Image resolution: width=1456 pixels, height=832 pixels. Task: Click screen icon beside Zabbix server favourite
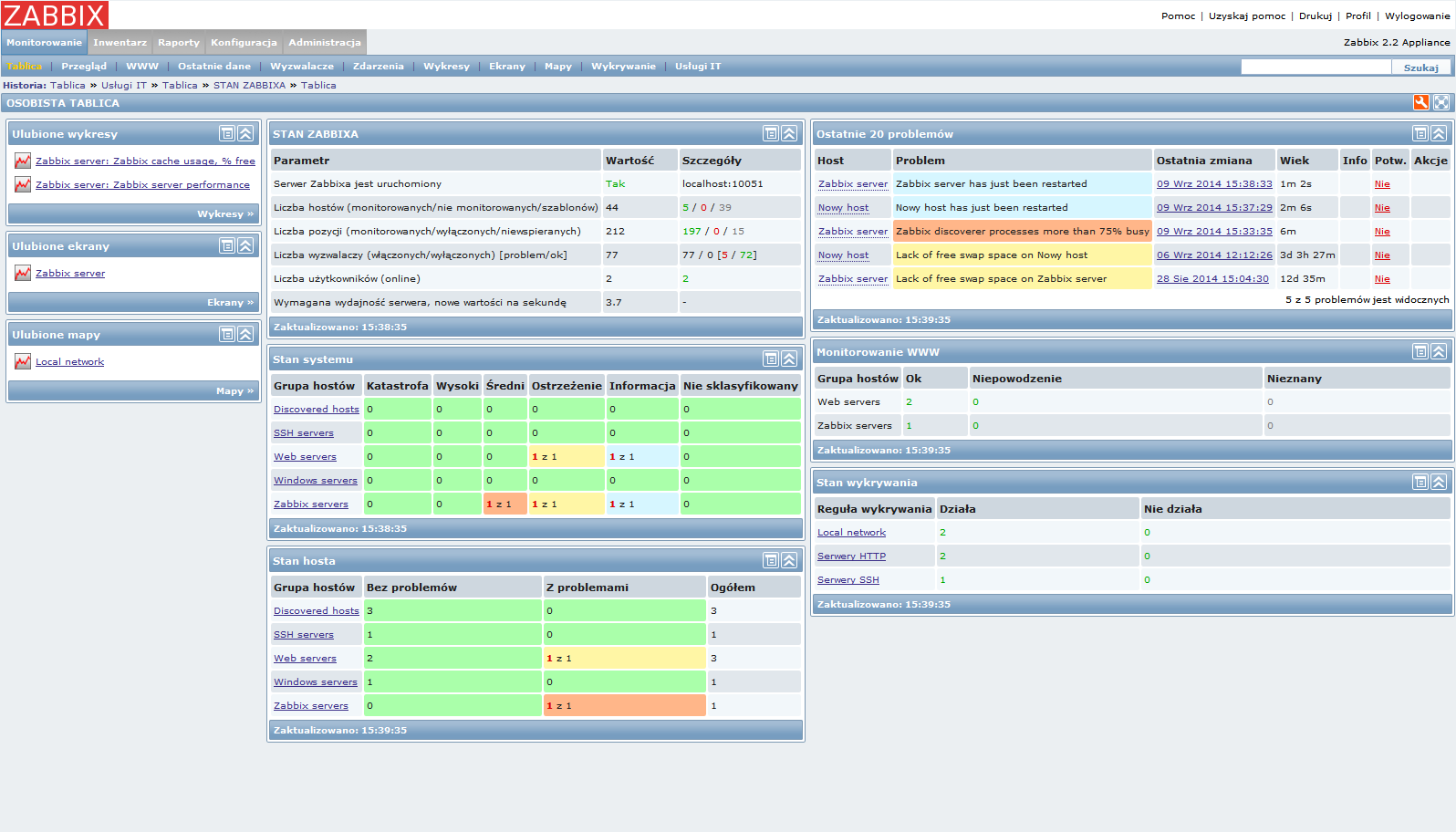point(23,273)
